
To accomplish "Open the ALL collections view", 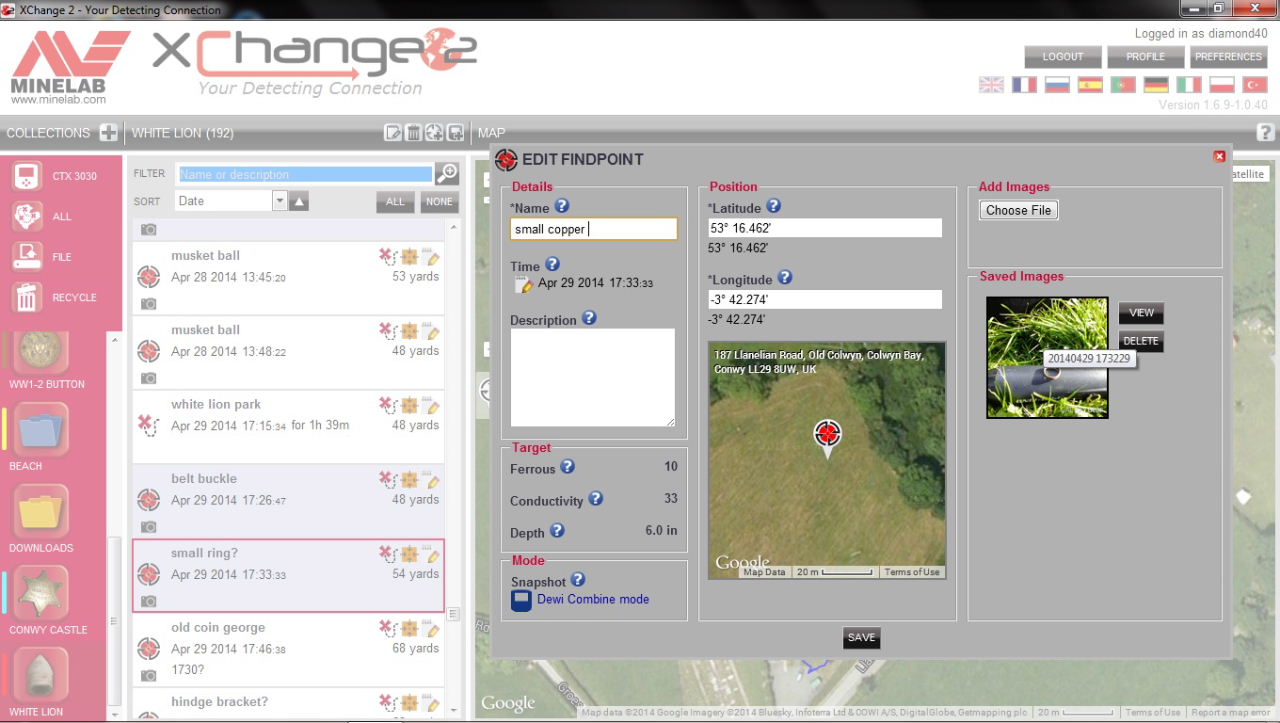I will pos(27,216).
